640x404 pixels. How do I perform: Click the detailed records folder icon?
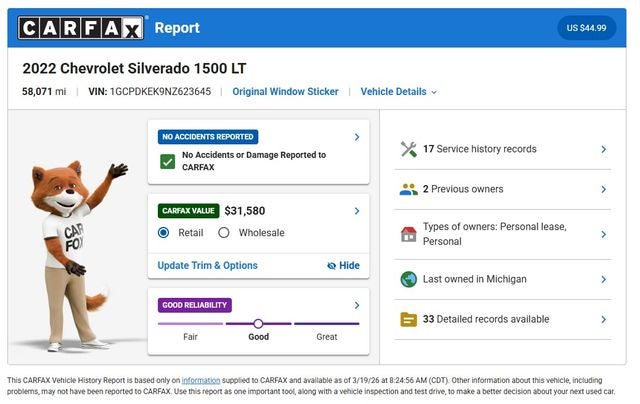click(x=408, y=319)
